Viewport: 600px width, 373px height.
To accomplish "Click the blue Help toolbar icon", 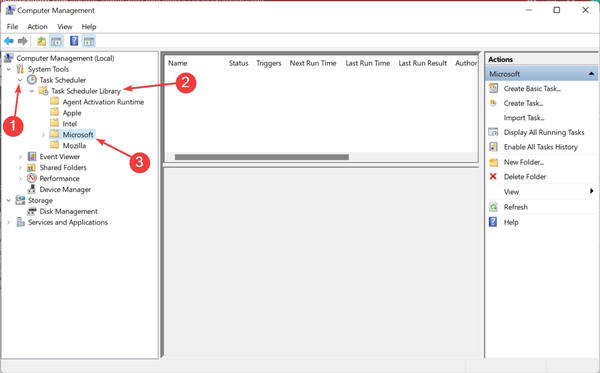I will pos(74,41).
